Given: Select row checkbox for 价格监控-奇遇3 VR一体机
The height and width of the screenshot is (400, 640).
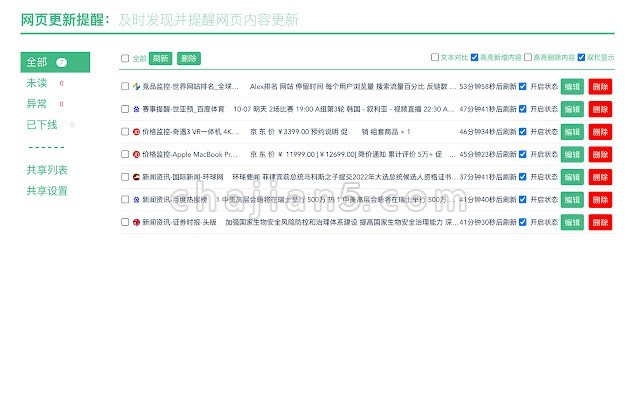Looking at the screenshot, I should click(125, 131).
